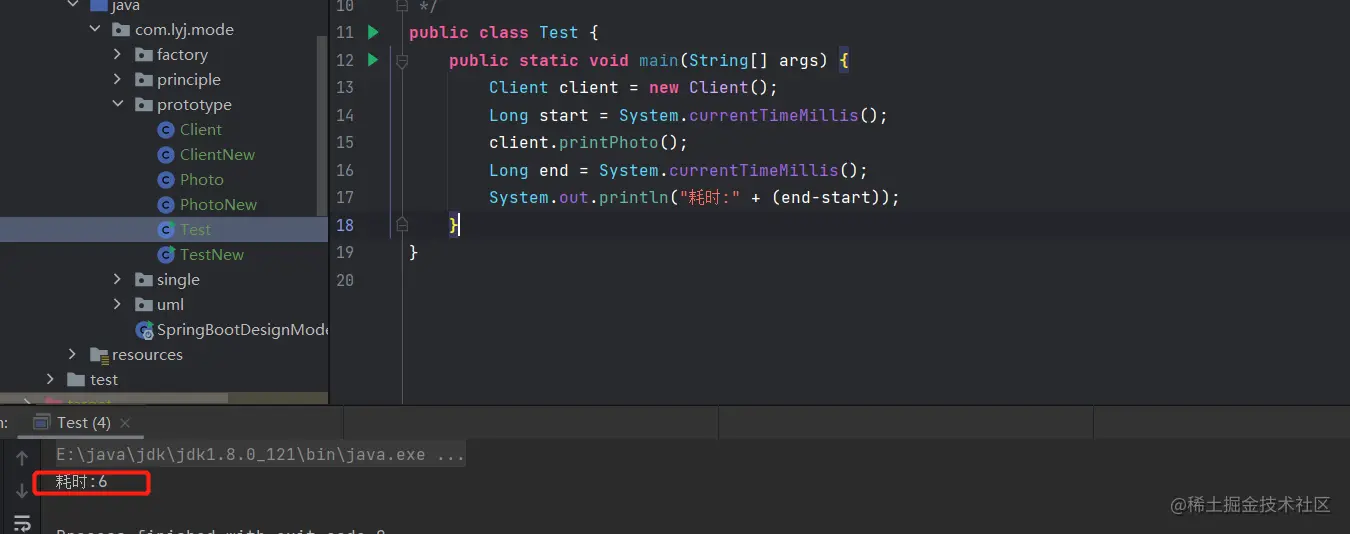Select the single package folder
This screenshot has height=534, width=1350.
coord(167,279)
